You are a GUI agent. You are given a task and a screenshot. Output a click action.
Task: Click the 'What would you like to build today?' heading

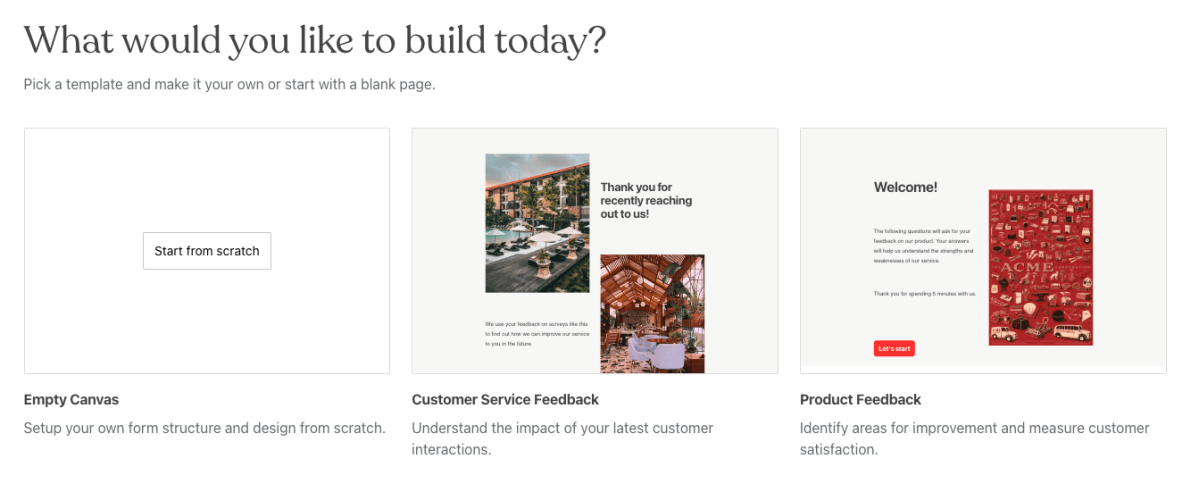[x=315, y=41]
